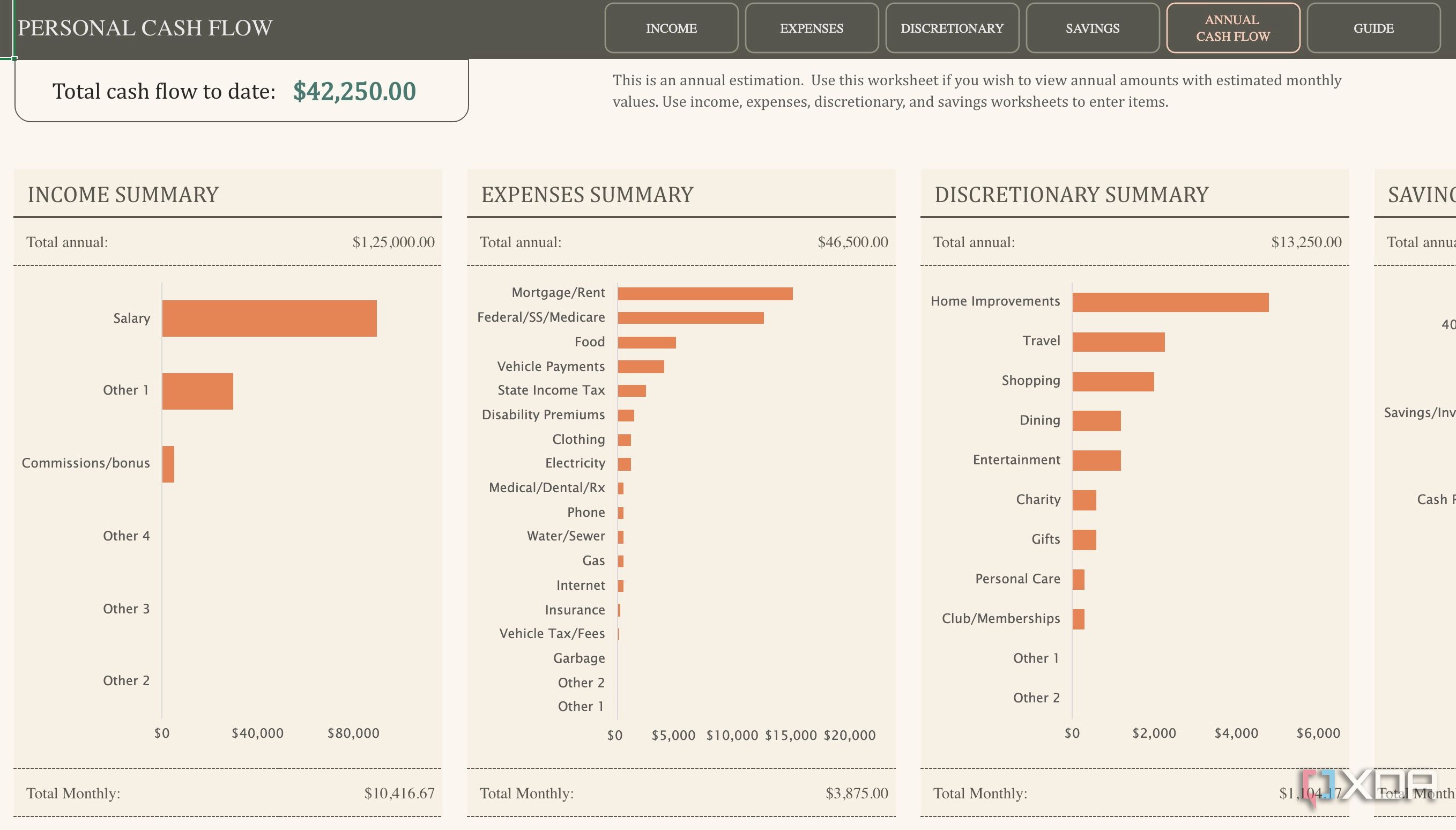The height and width of the screenshot is (830, 1456).
Task: Select the Travel discretionary bar
Action: point(1119,342)
